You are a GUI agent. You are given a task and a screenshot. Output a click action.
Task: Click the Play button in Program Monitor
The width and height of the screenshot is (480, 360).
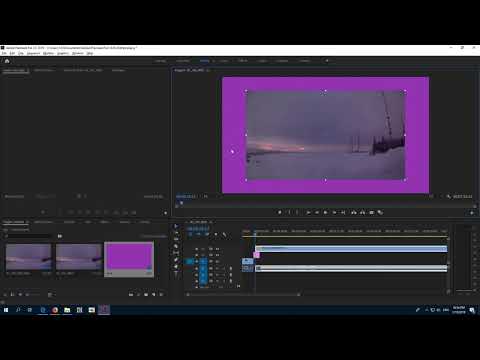pos(326,212)
